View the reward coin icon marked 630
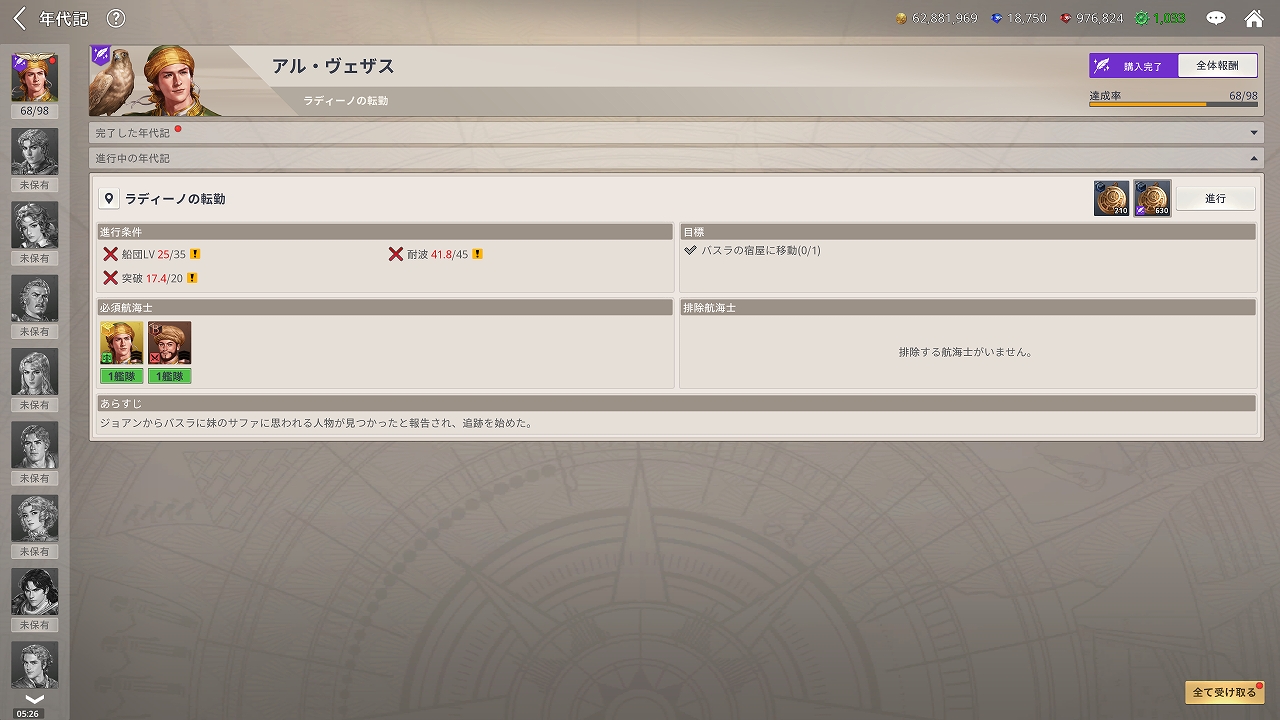This screenshot has width=1280, height=720. coord(1152,198)
